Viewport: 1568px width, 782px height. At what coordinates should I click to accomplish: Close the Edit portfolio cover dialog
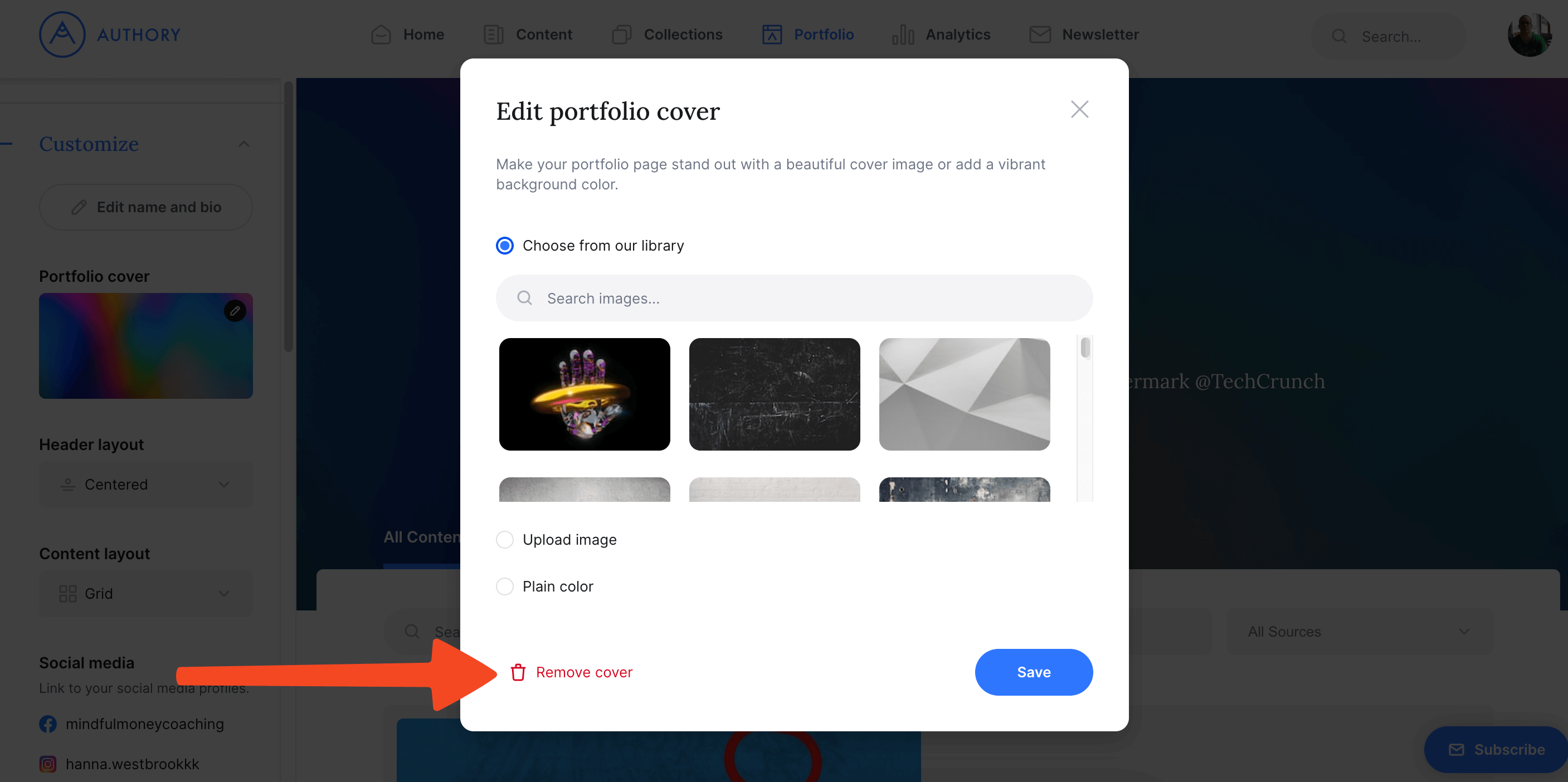1079,110
